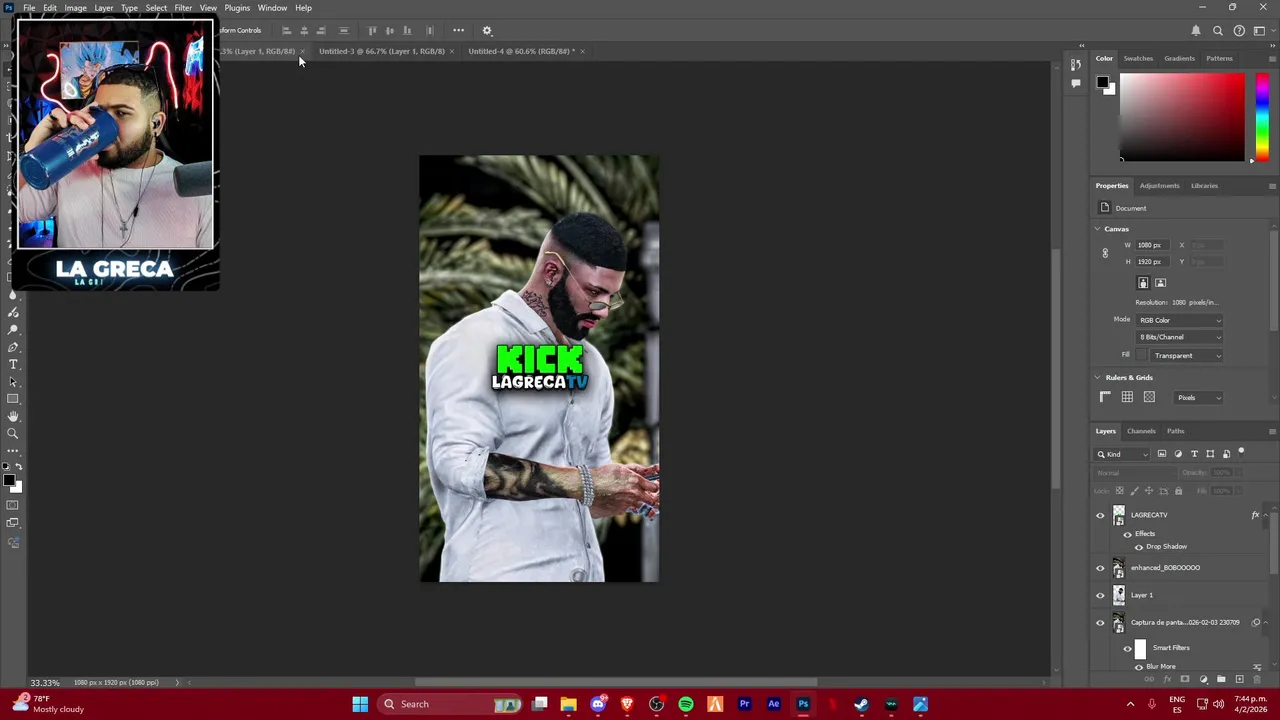Pick a color in the color field
Screen dimensions: 1280x720
pyautogui.click(x=1182, y=117)
